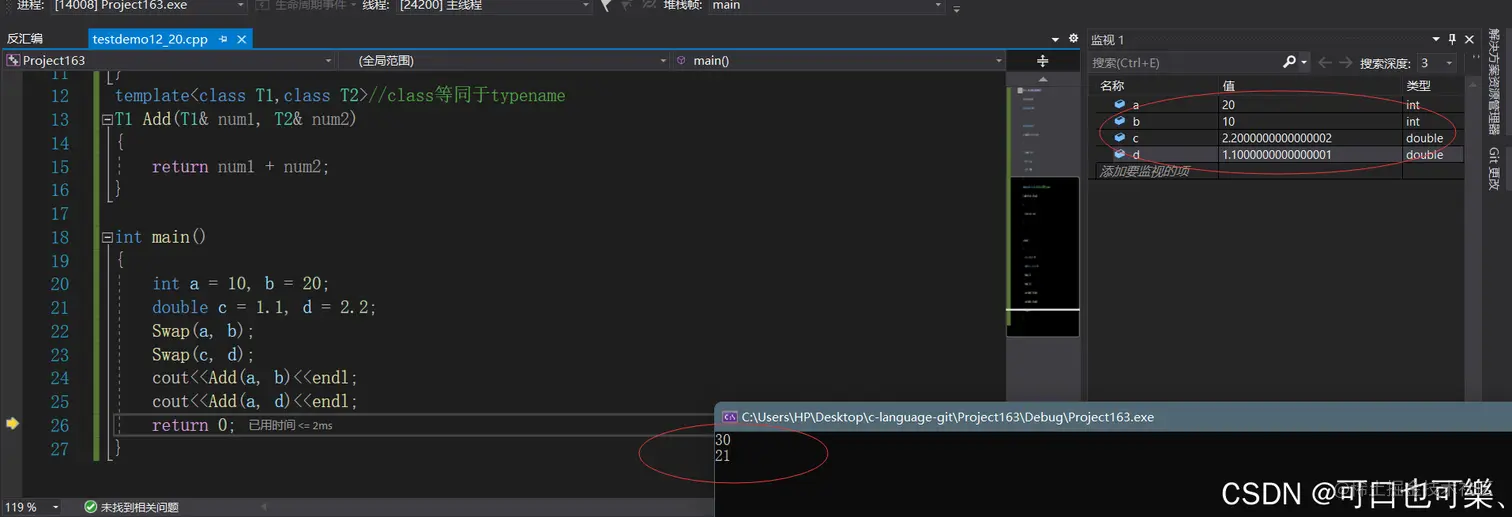1512x517 pixels.
Task: Click the 未找到相关问题 status indicator
Action: click(x=131, y=507)
